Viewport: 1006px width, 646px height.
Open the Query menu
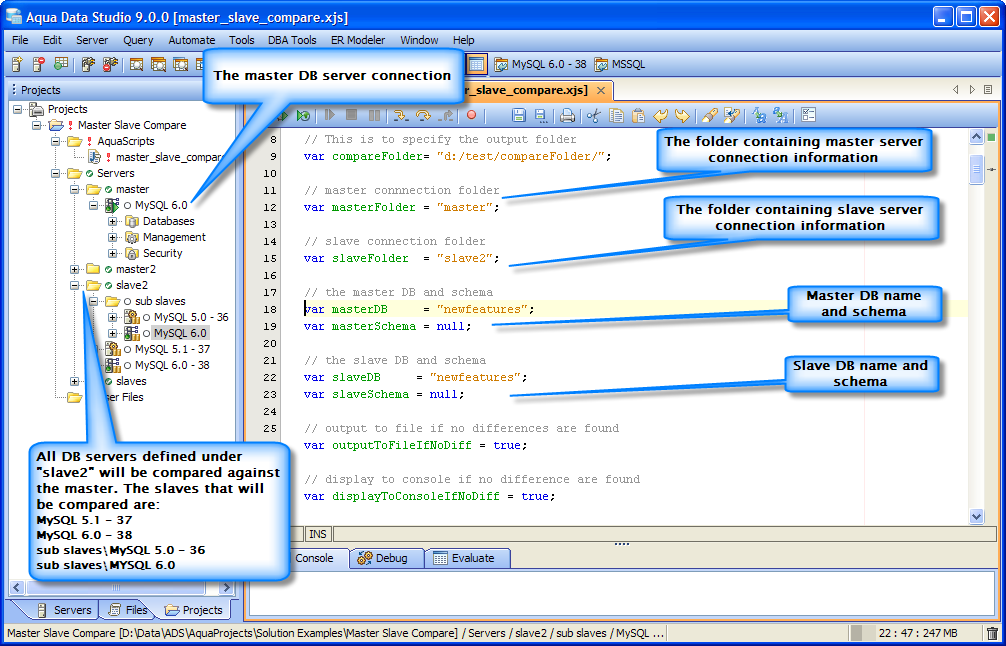[x=138, y=40]
